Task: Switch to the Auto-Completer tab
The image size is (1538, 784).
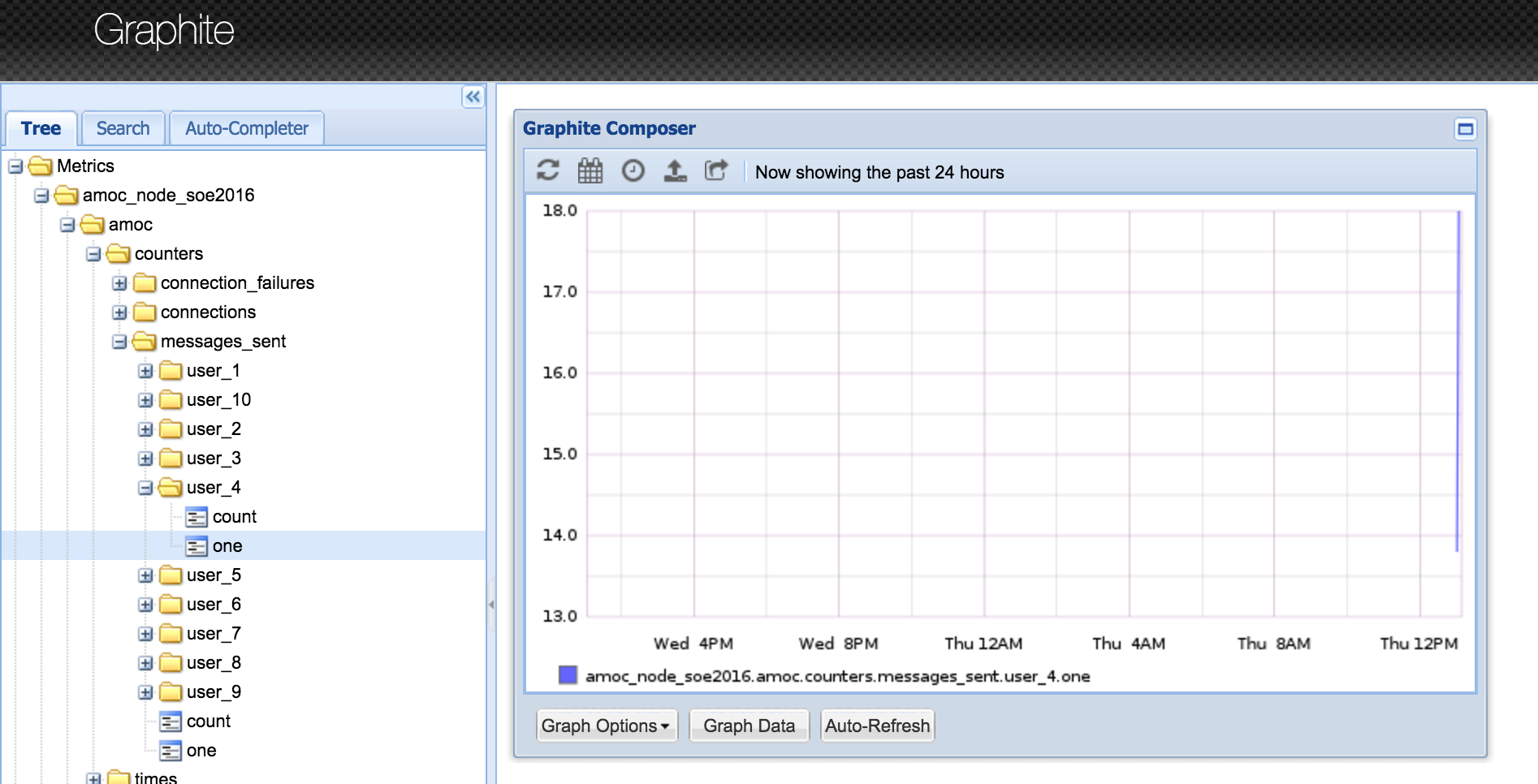Action: 247,128
